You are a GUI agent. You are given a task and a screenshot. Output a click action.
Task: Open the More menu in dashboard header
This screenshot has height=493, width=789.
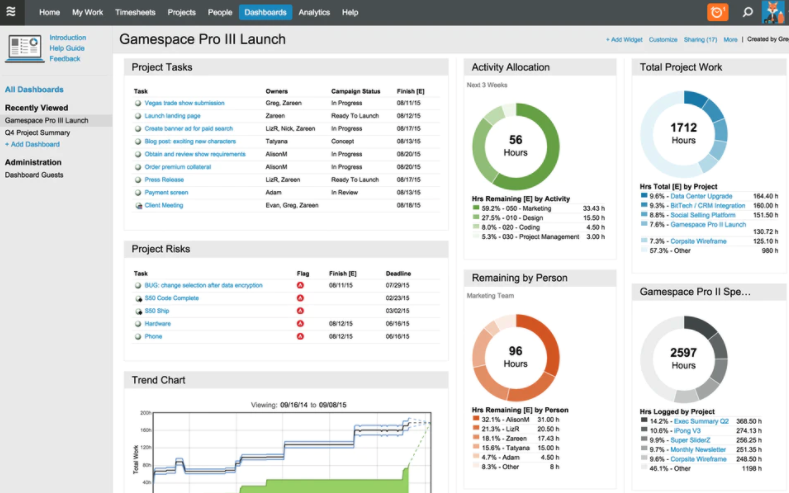coord(731,40)
